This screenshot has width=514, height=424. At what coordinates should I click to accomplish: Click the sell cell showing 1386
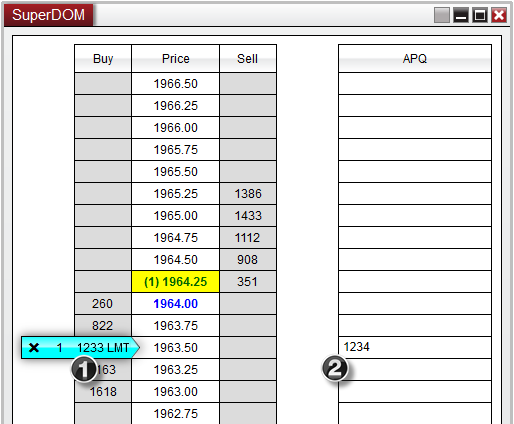(248, 194)
